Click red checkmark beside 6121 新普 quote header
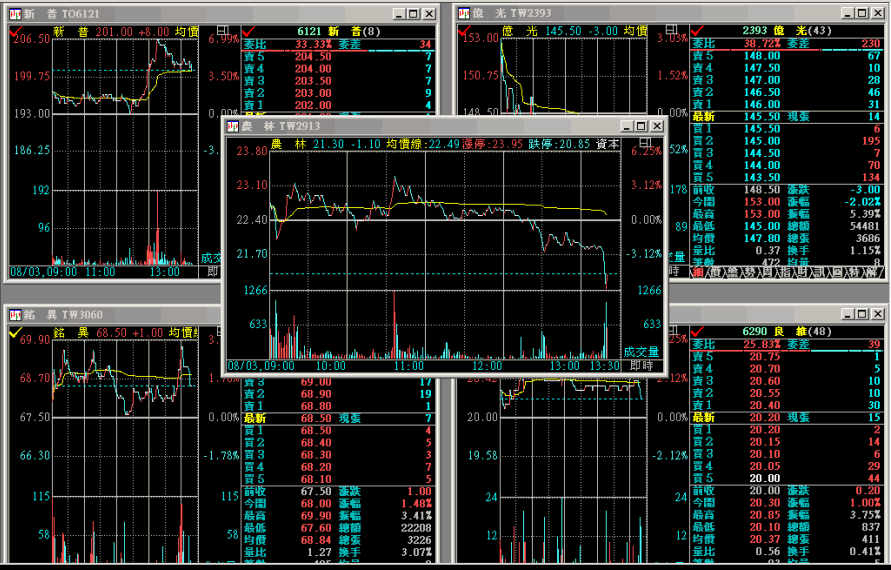This screenshot has height=570, width=891. click(248, 32)
